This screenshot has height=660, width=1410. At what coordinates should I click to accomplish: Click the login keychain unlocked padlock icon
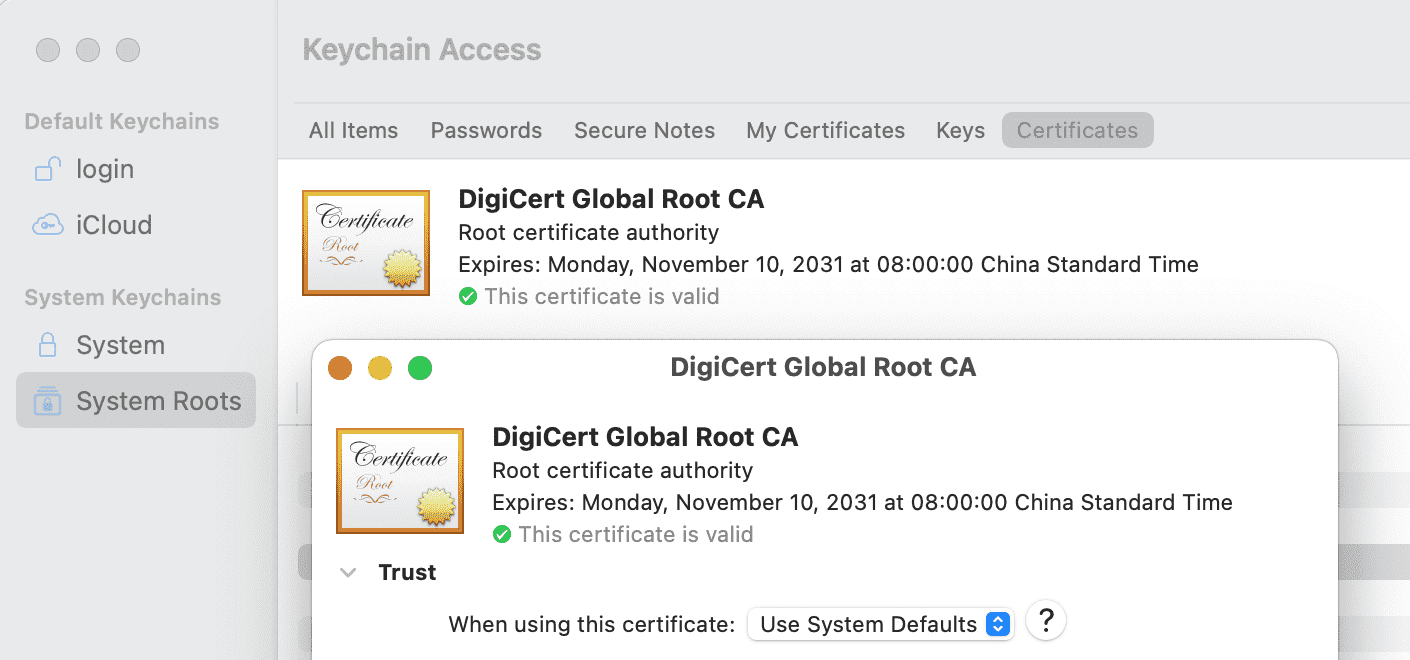(x=47, y=170)
